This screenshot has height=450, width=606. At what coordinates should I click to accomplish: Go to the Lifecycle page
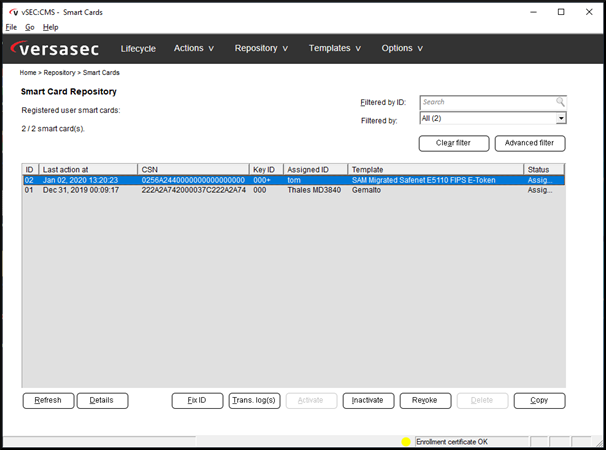point(138,49)
